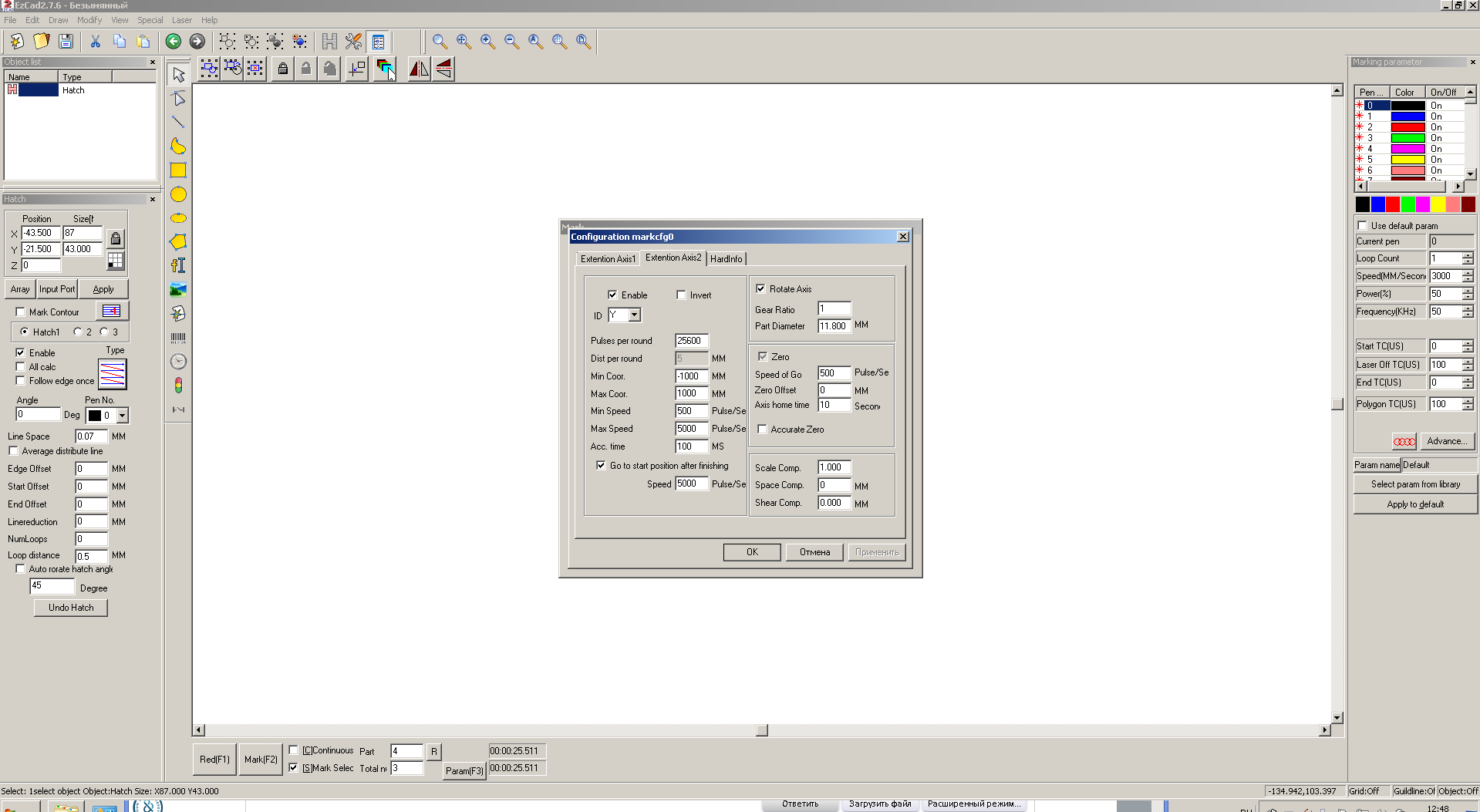Screen dimensions: 1480x812
Task: Uncheck the Rotate Axis checkbox
Action: tap(761, 288)
